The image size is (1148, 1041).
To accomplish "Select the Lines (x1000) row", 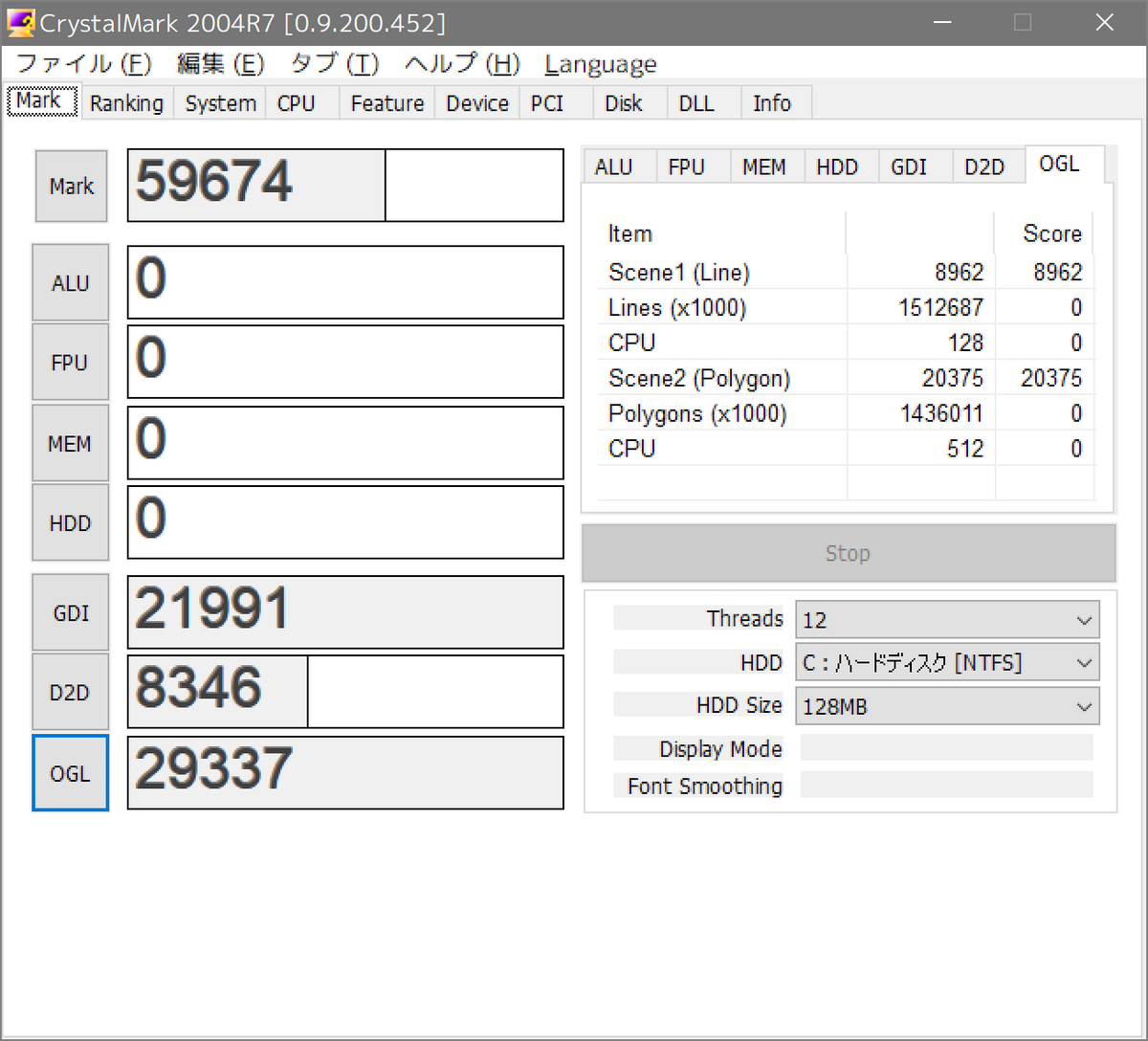I will pos(846,307).
